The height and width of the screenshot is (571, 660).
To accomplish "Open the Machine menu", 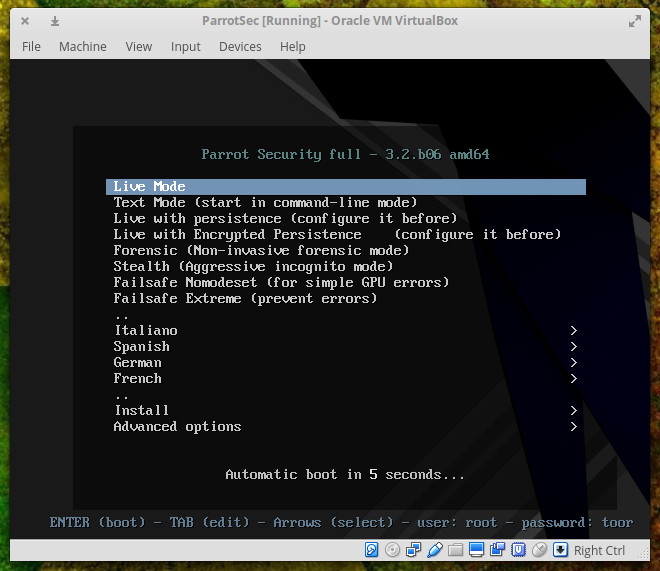I will (82, 46).
